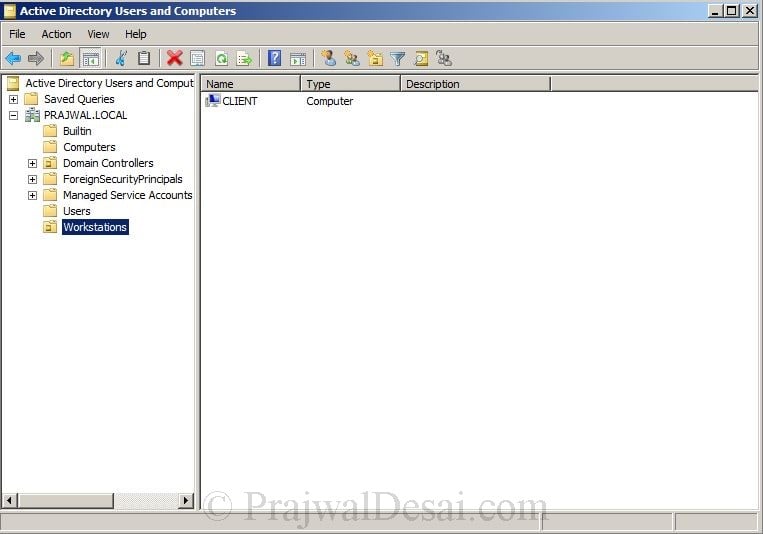Expand Saved Queries node
The height and width of the screenshot is (534, 763).
(14, 99)
